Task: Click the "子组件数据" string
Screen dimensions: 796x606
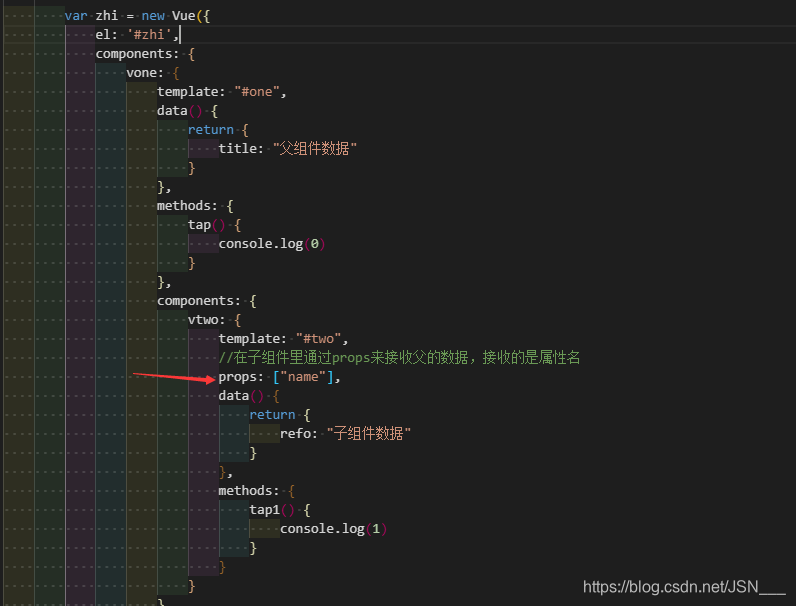Action: tap(369, 434)
